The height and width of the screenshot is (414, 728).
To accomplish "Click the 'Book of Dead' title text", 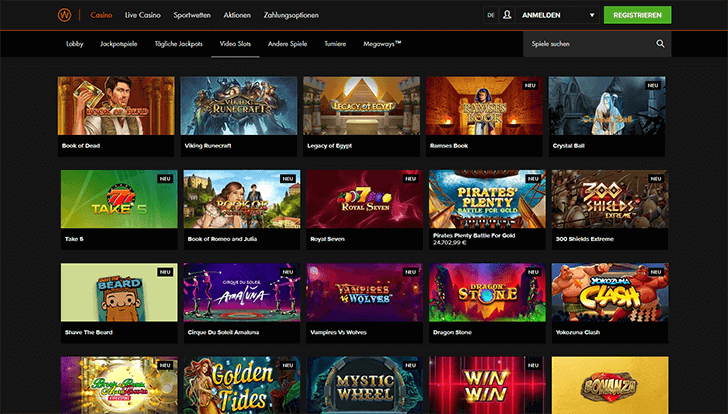I will point(81,146).
